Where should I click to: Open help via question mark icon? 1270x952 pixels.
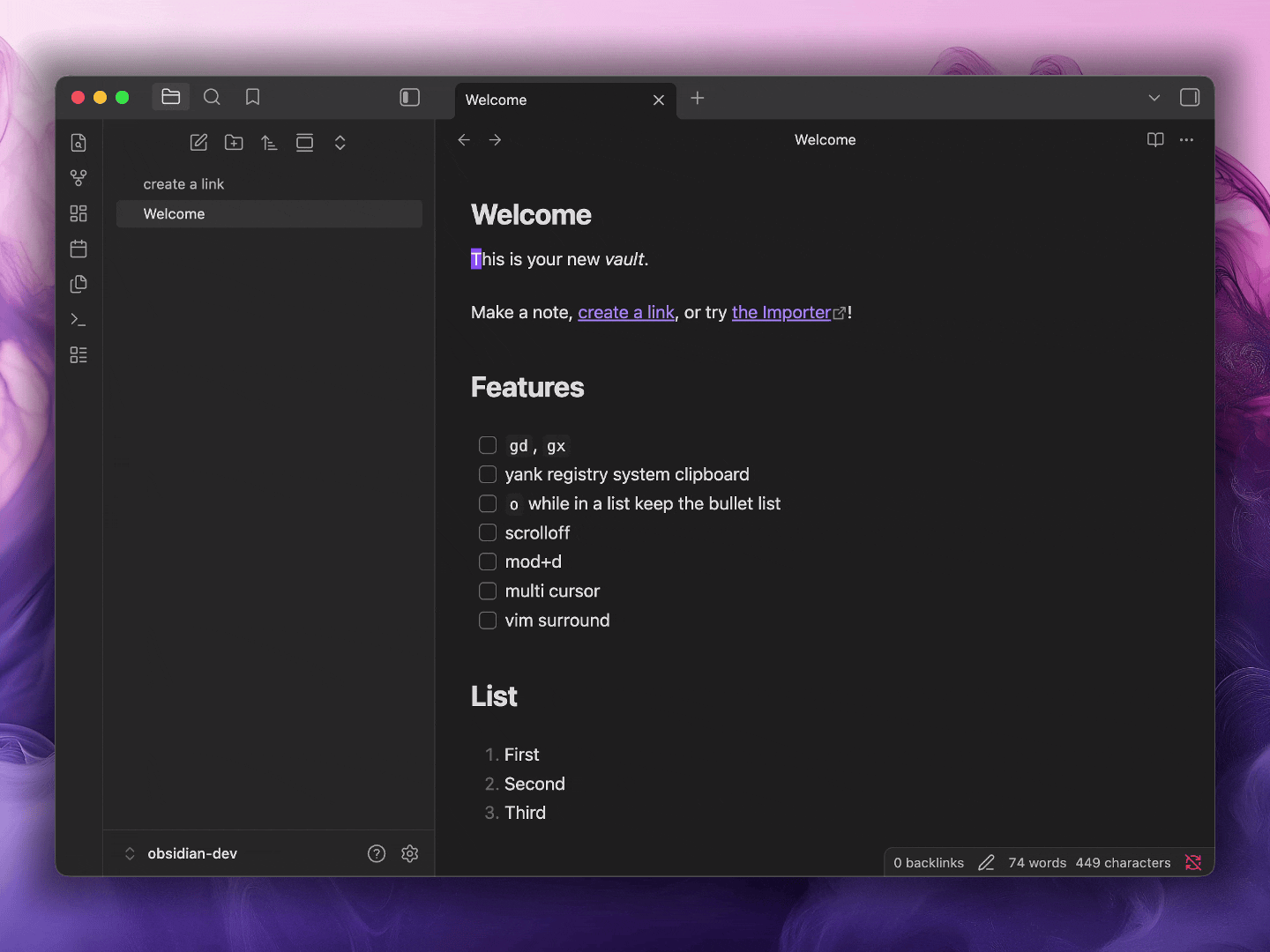[x=377, y=853]
